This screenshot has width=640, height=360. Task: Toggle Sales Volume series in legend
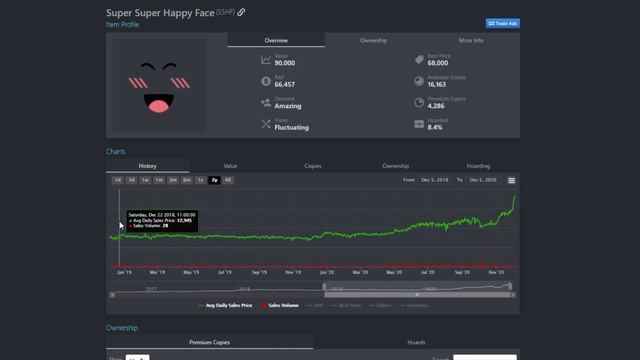pos(280,305)
